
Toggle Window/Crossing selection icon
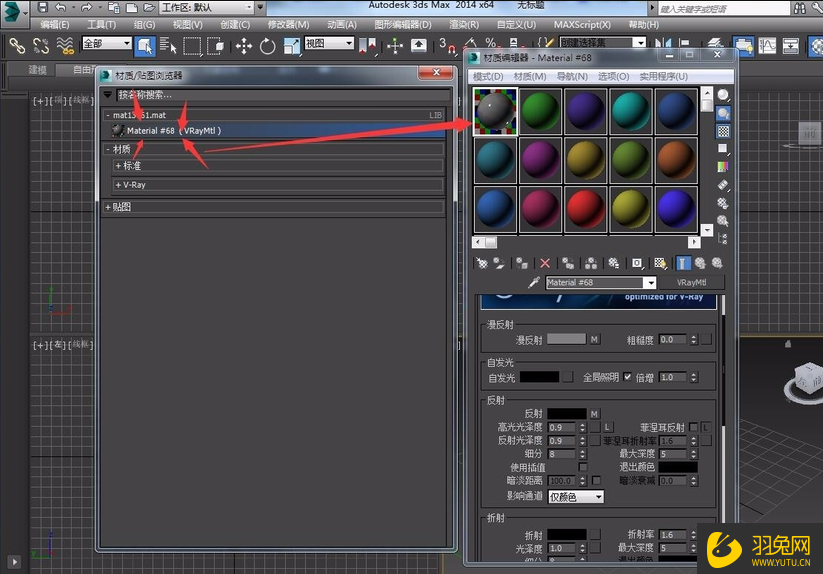(216, 46)
